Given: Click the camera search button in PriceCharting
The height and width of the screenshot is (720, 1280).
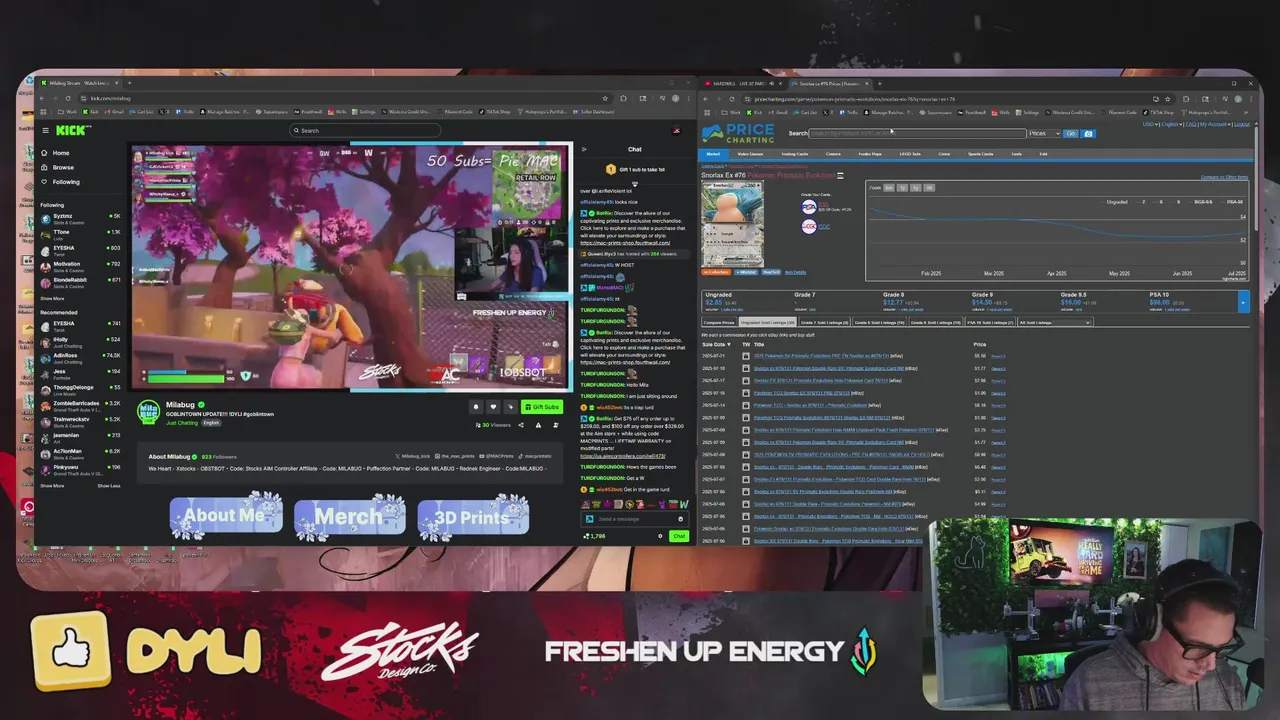Looking at the screenshot, I should point(1088,134).
